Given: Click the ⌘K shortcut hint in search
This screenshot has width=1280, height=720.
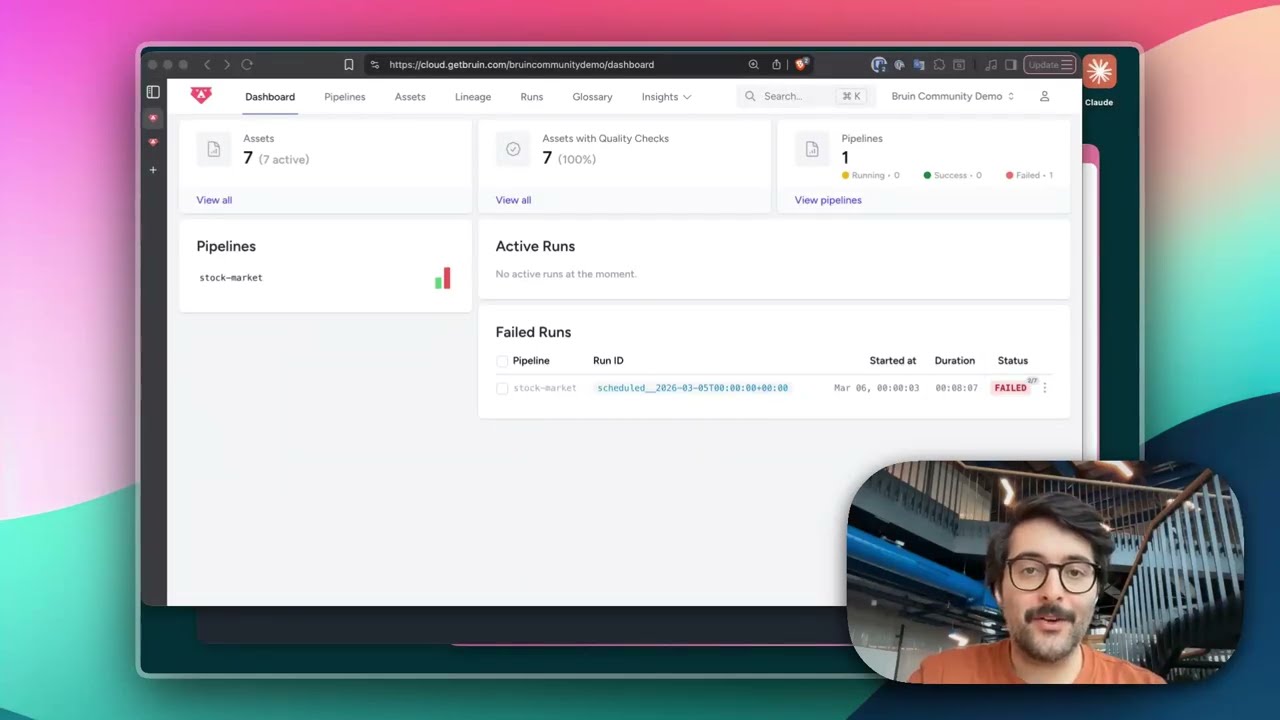Looking at the screenshot, I should click(x=851, y=96).
